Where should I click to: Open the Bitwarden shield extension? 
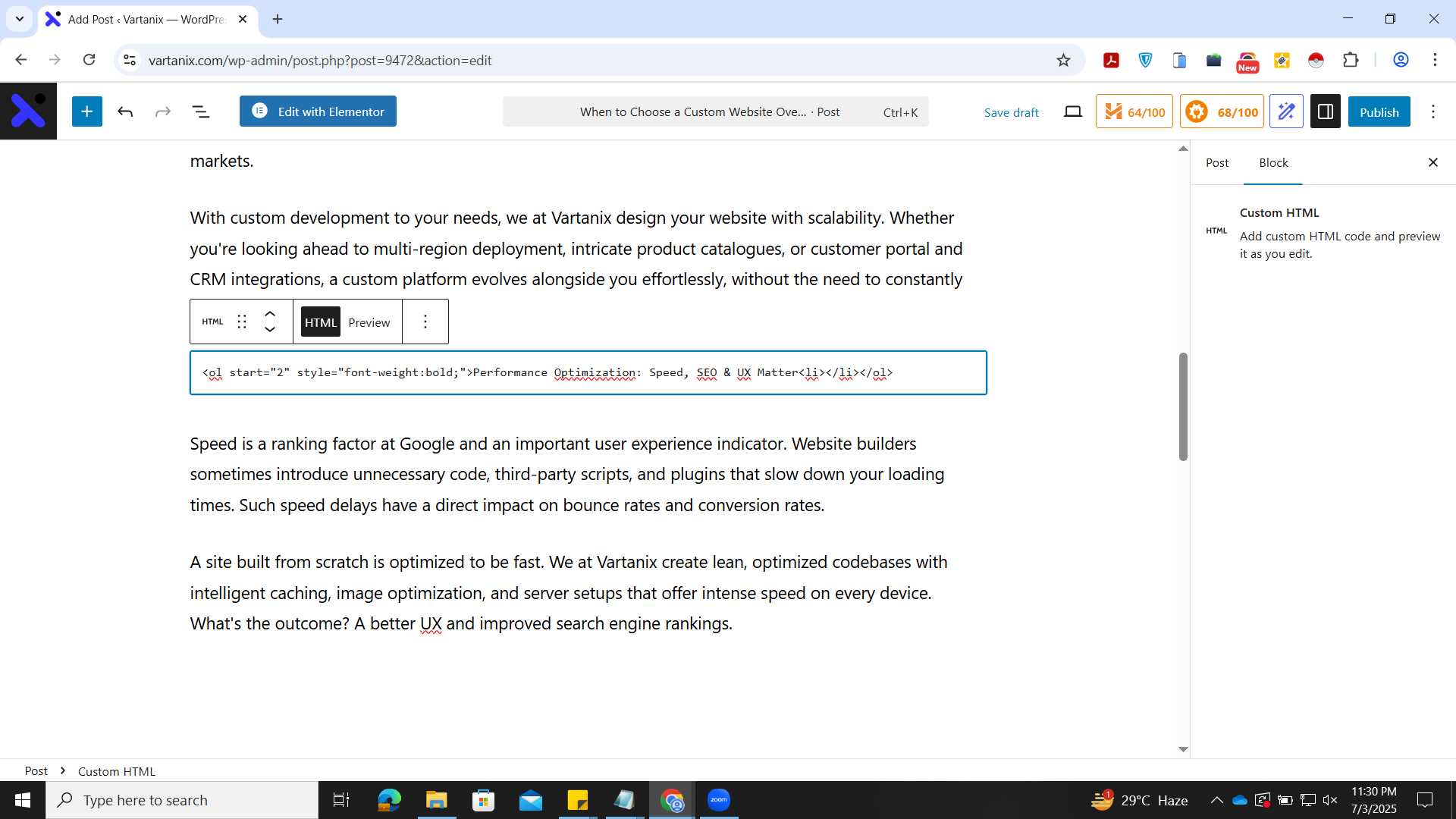coord(1145,60)
